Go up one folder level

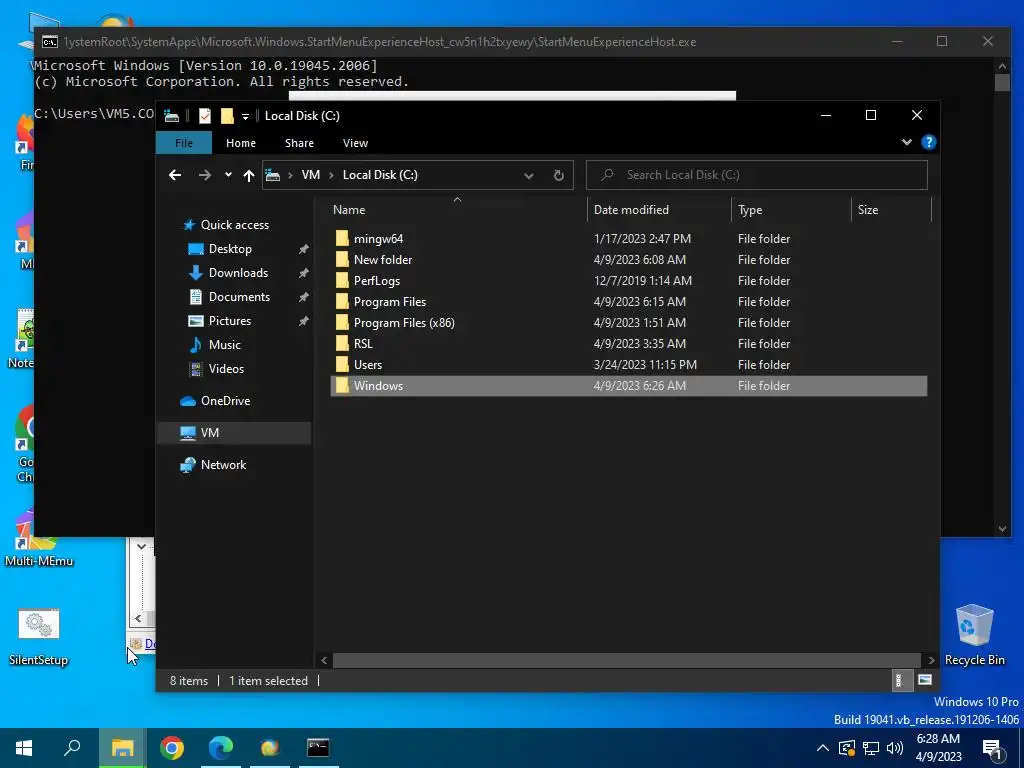(x=248, y=175)
